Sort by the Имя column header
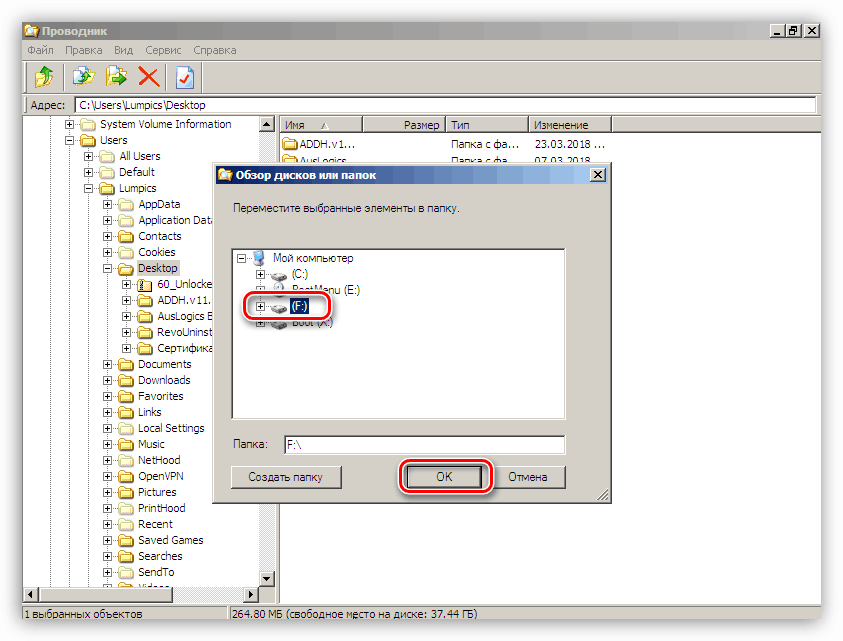 321,125
